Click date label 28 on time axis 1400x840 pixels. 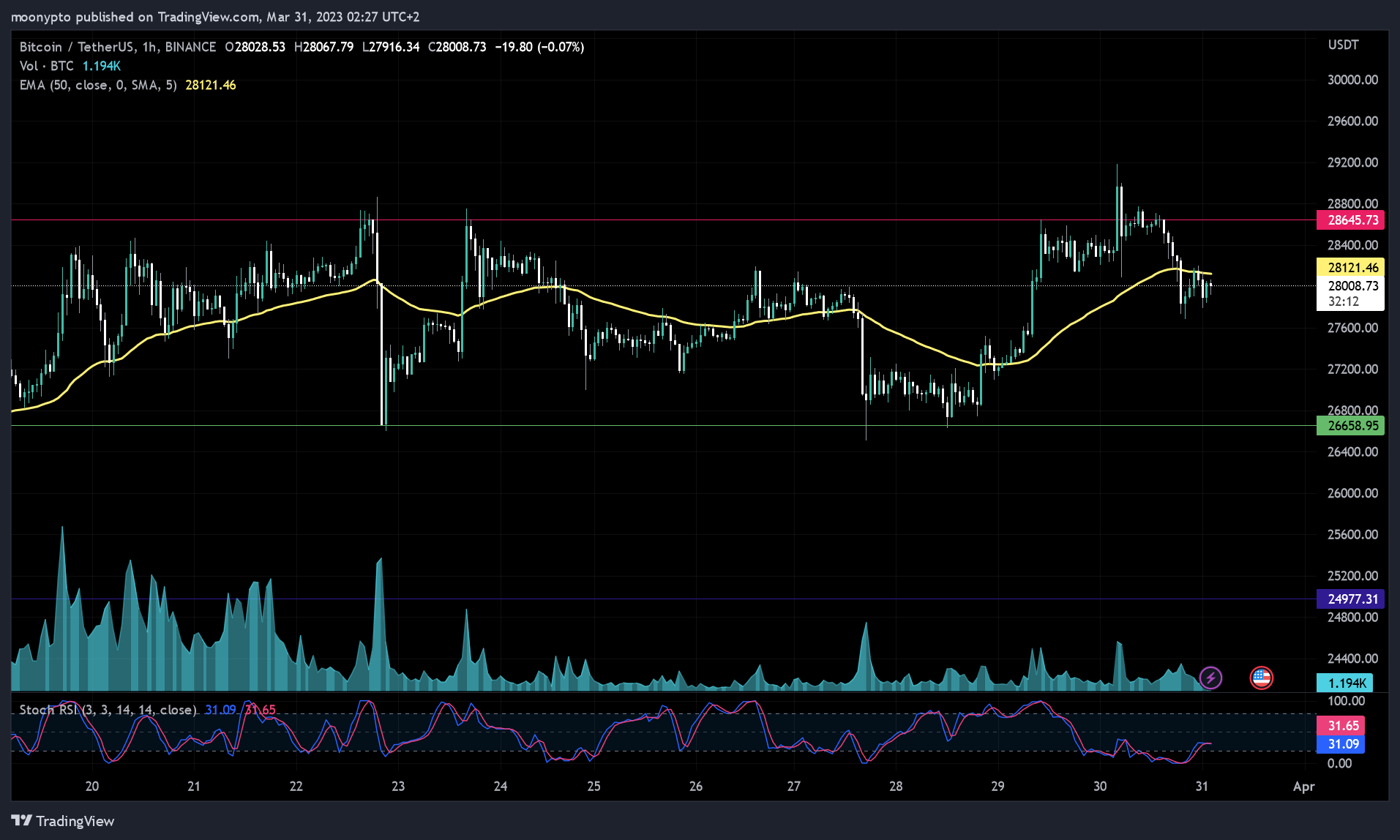896,787
